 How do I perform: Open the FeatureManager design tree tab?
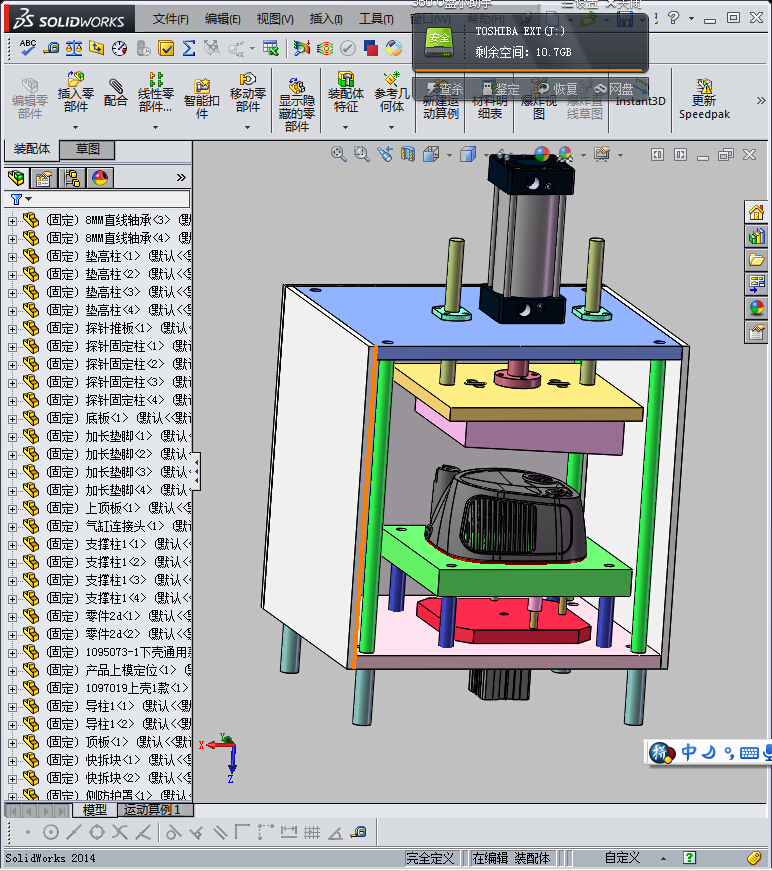pos(16,178)
